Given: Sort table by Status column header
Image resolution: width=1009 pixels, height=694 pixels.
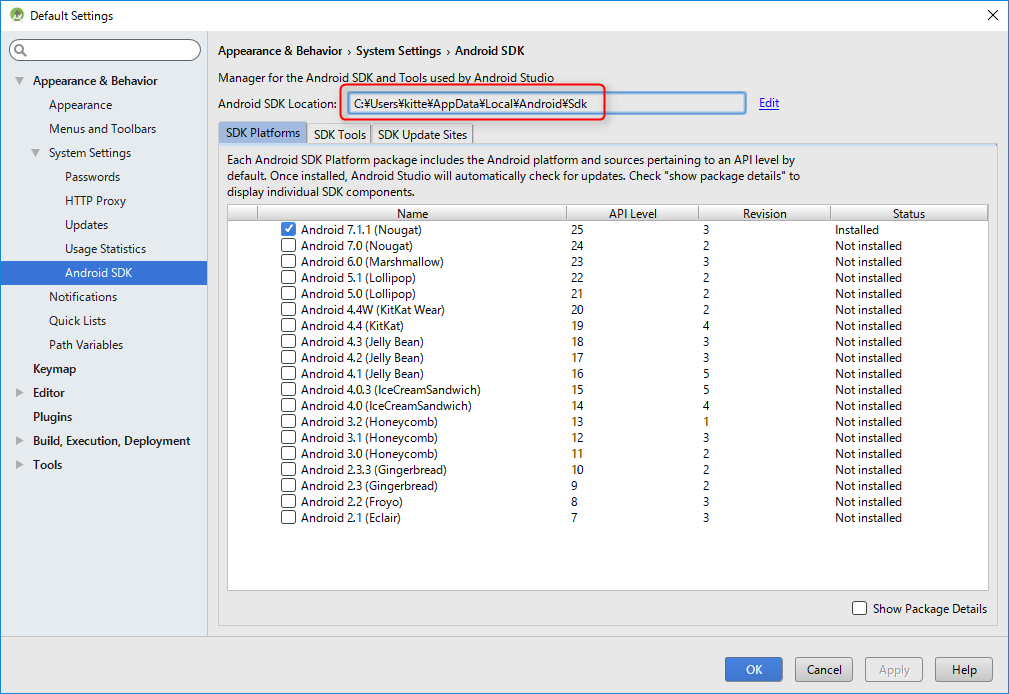Looking at the screenshot, I should tap(909, 213).
